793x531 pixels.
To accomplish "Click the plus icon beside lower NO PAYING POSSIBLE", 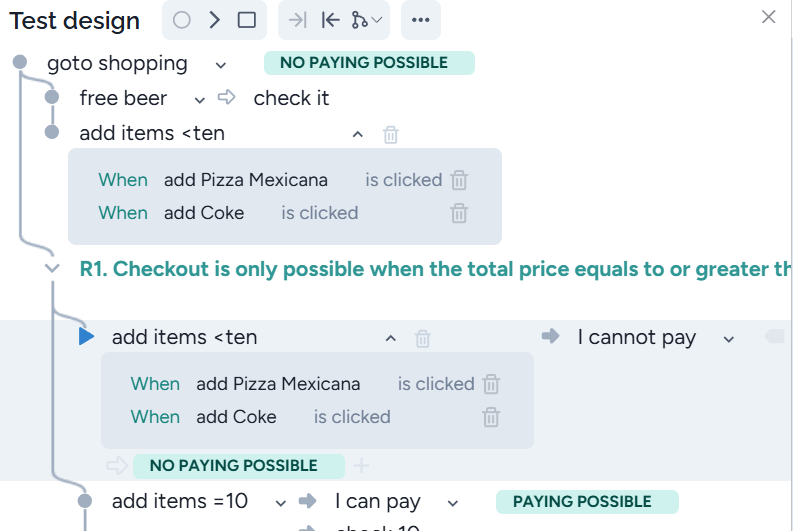I will 361,465.
